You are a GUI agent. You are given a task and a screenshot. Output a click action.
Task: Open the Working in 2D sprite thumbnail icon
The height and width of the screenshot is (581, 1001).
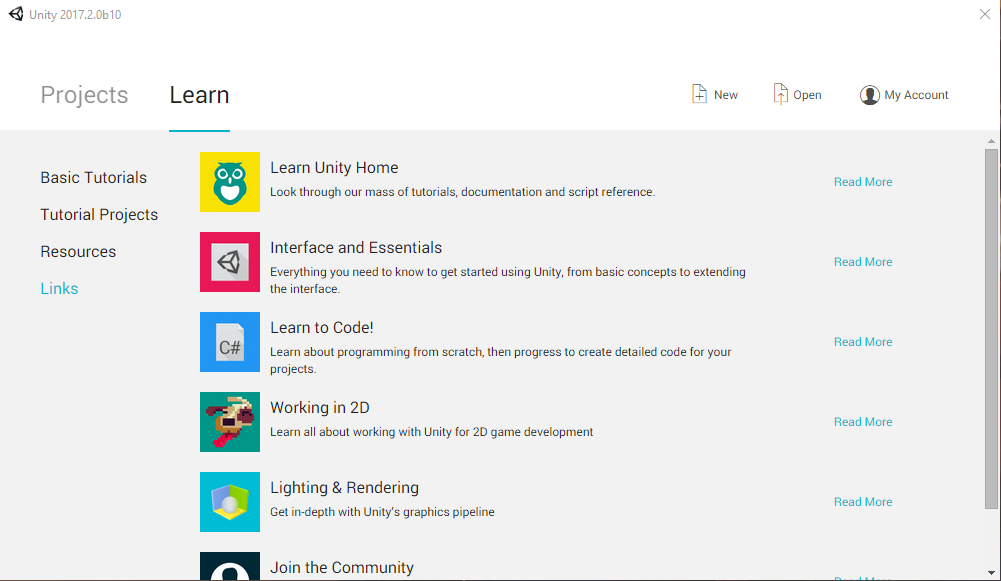[229, 422]
